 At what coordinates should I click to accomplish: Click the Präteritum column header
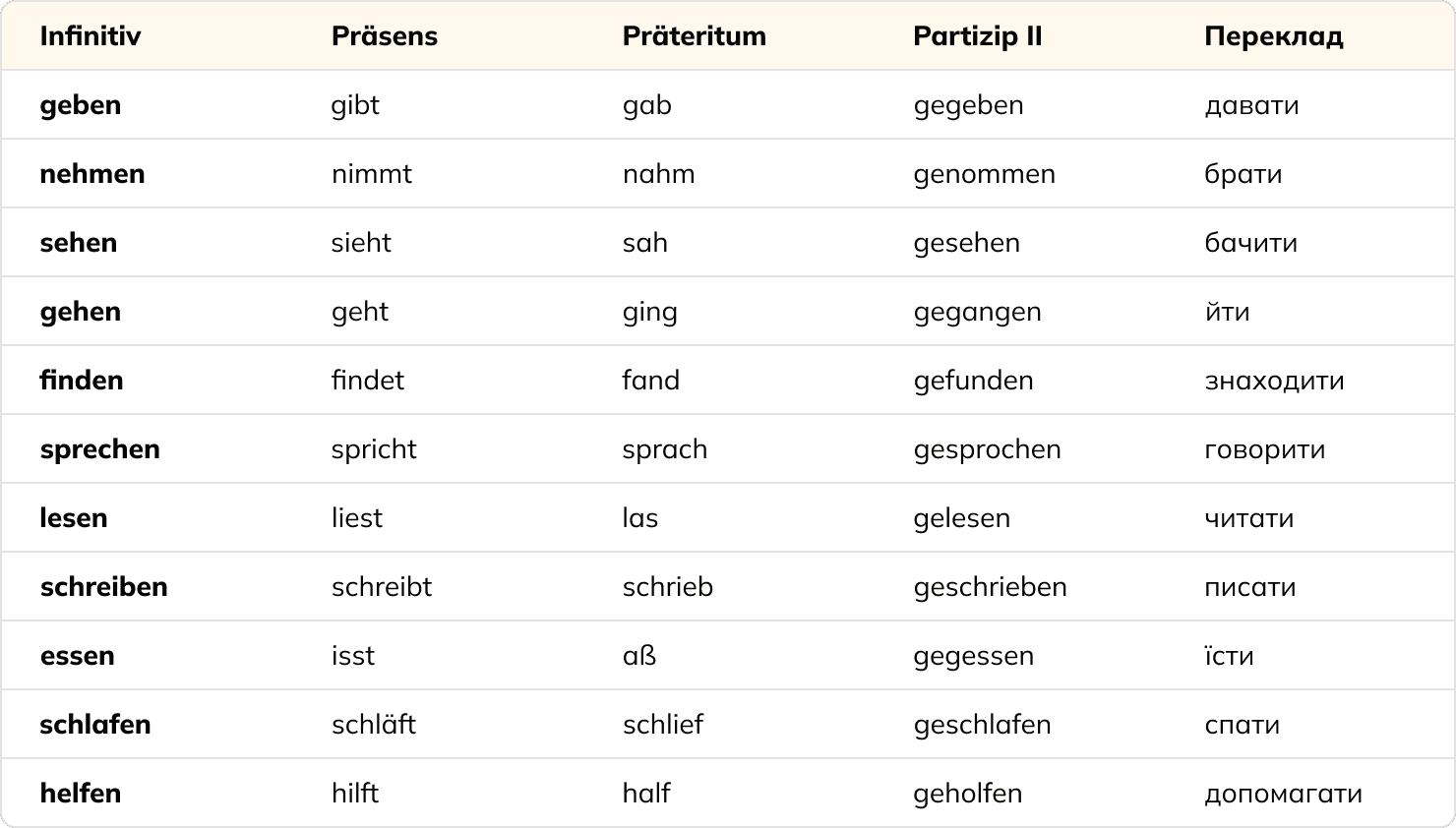[x=694, y=36]
